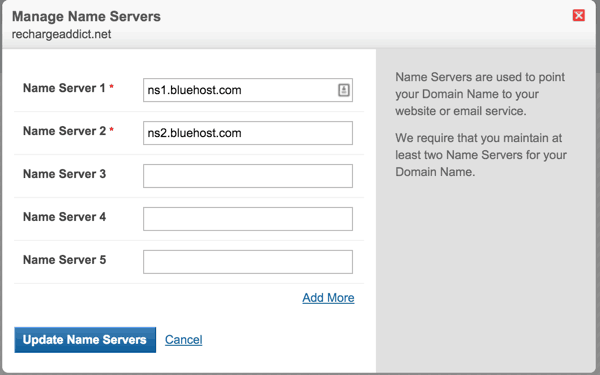Click the Name Server 5 label
Viewport: 600px width, 375px height.
[x=64, y=259]
